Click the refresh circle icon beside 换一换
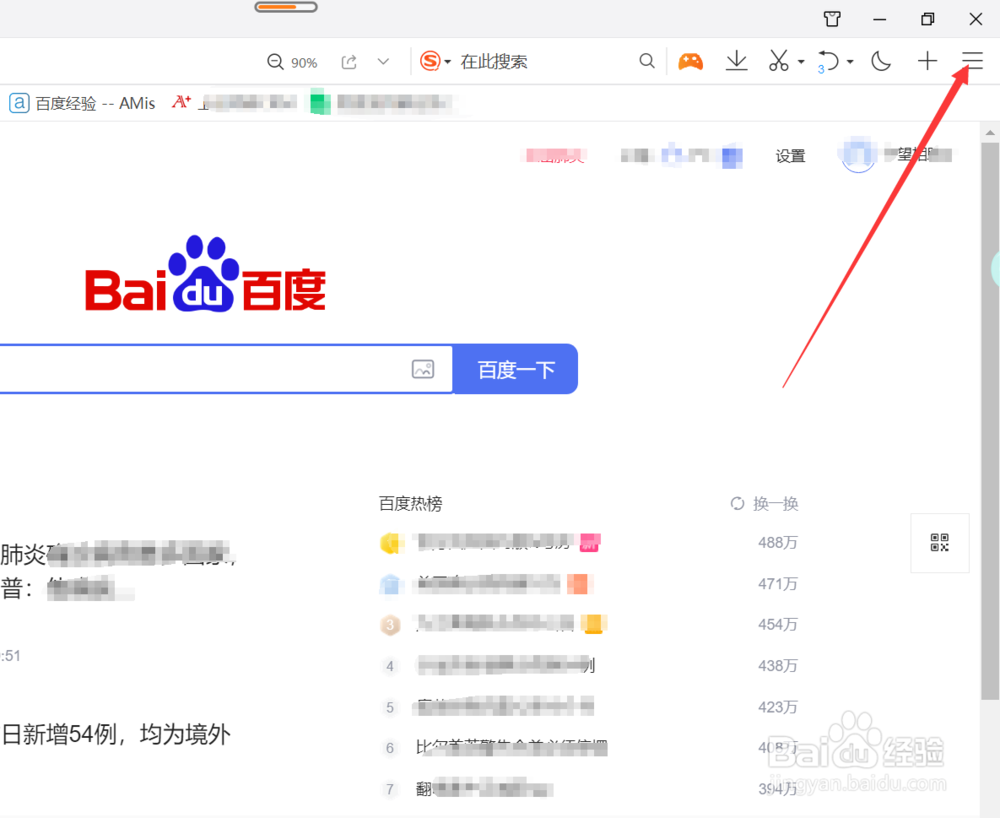 point(737,504)
